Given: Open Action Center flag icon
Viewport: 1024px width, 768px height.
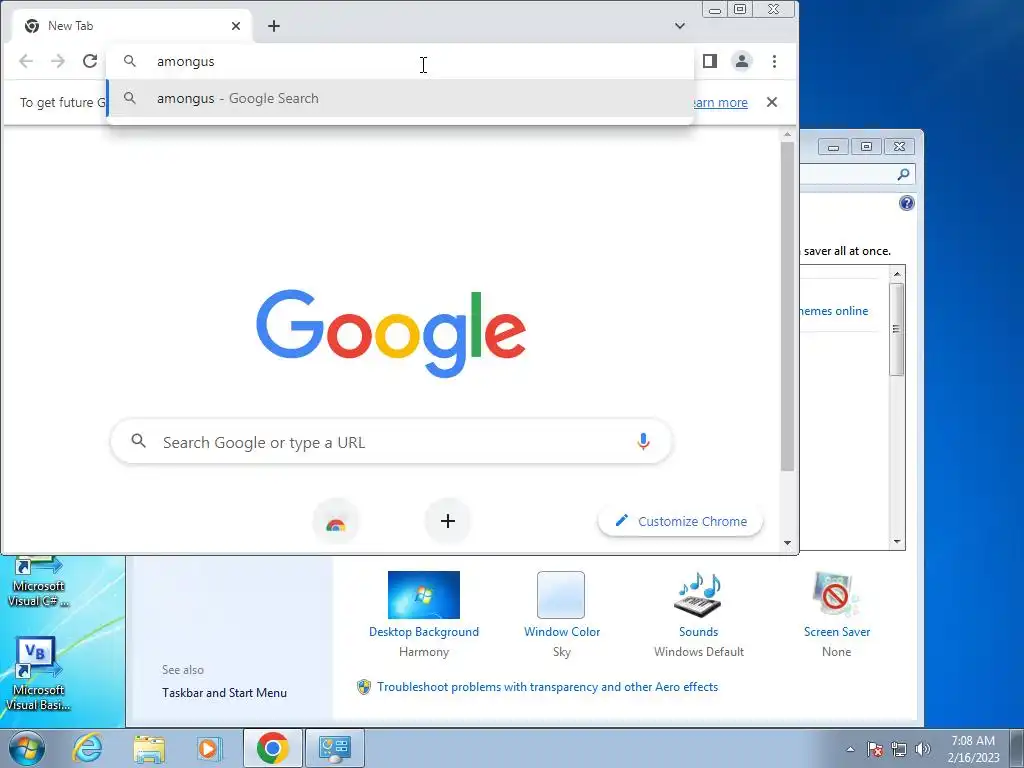Looking at the screenshot, I should [x=875, y=749].
